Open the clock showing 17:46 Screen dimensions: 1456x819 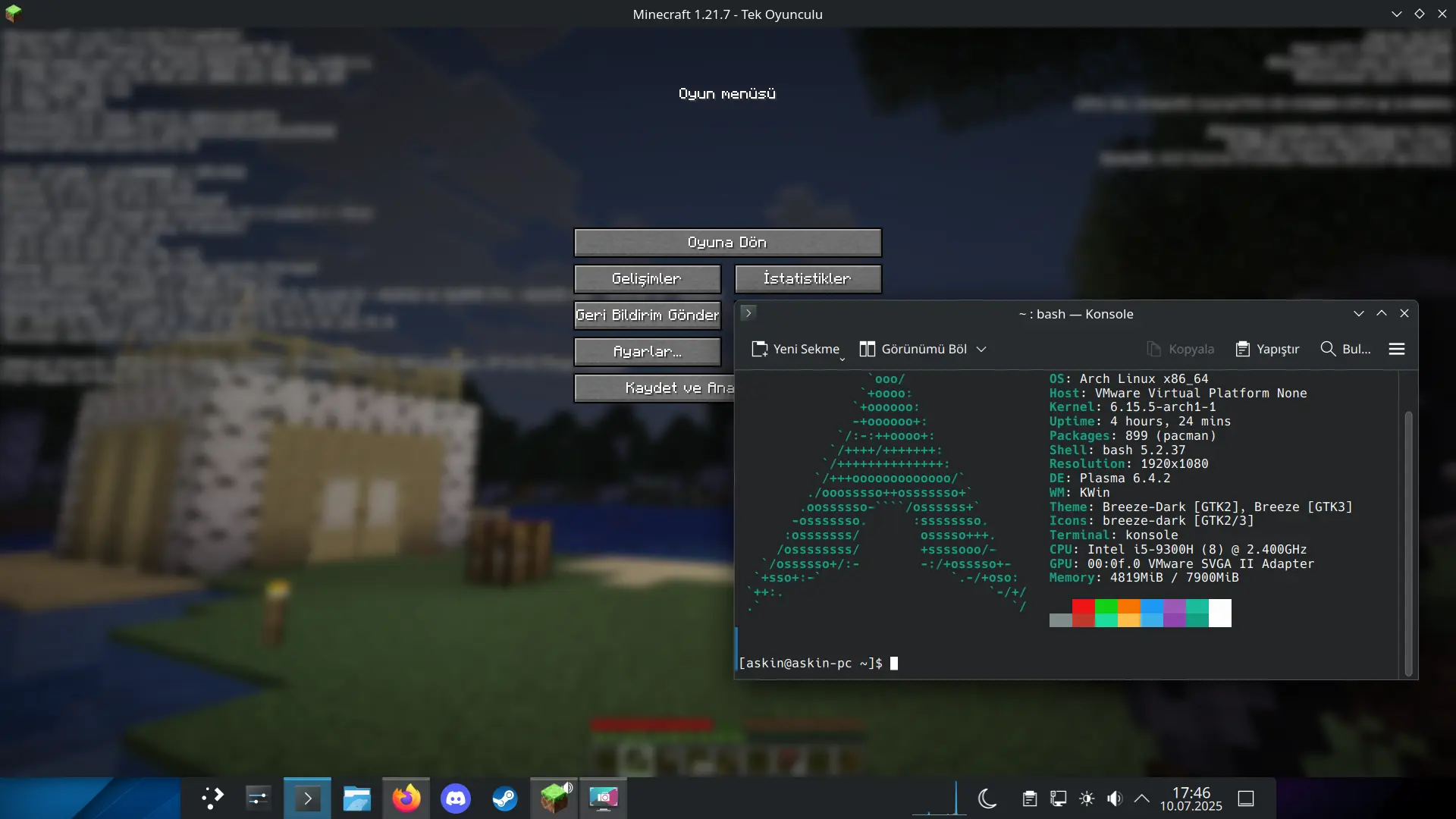(x=1191, y=799)
